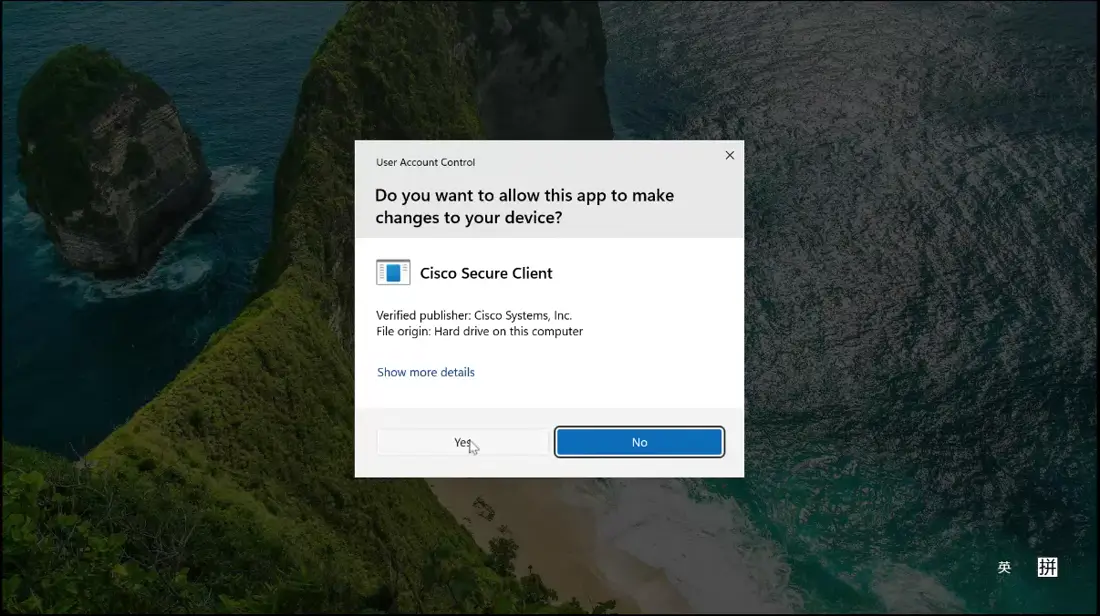Screen dimensions: 1100x616
Task: Click the 拼 Pinyin input method icon
Action: tap(1047, 567)
